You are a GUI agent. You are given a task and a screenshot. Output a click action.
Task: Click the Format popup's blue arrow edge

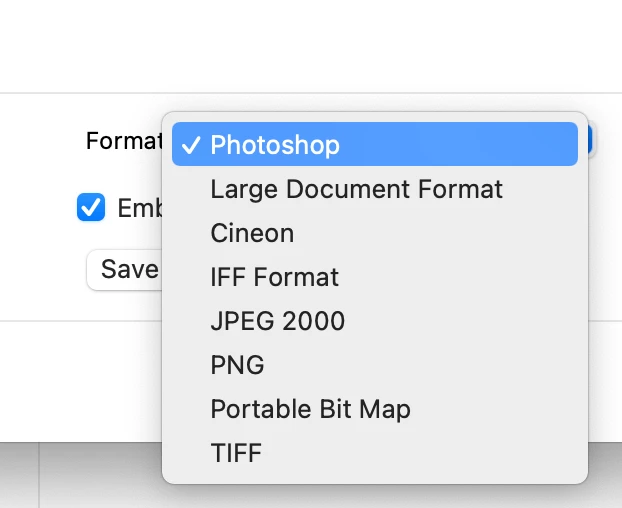[x=590, y=141]
